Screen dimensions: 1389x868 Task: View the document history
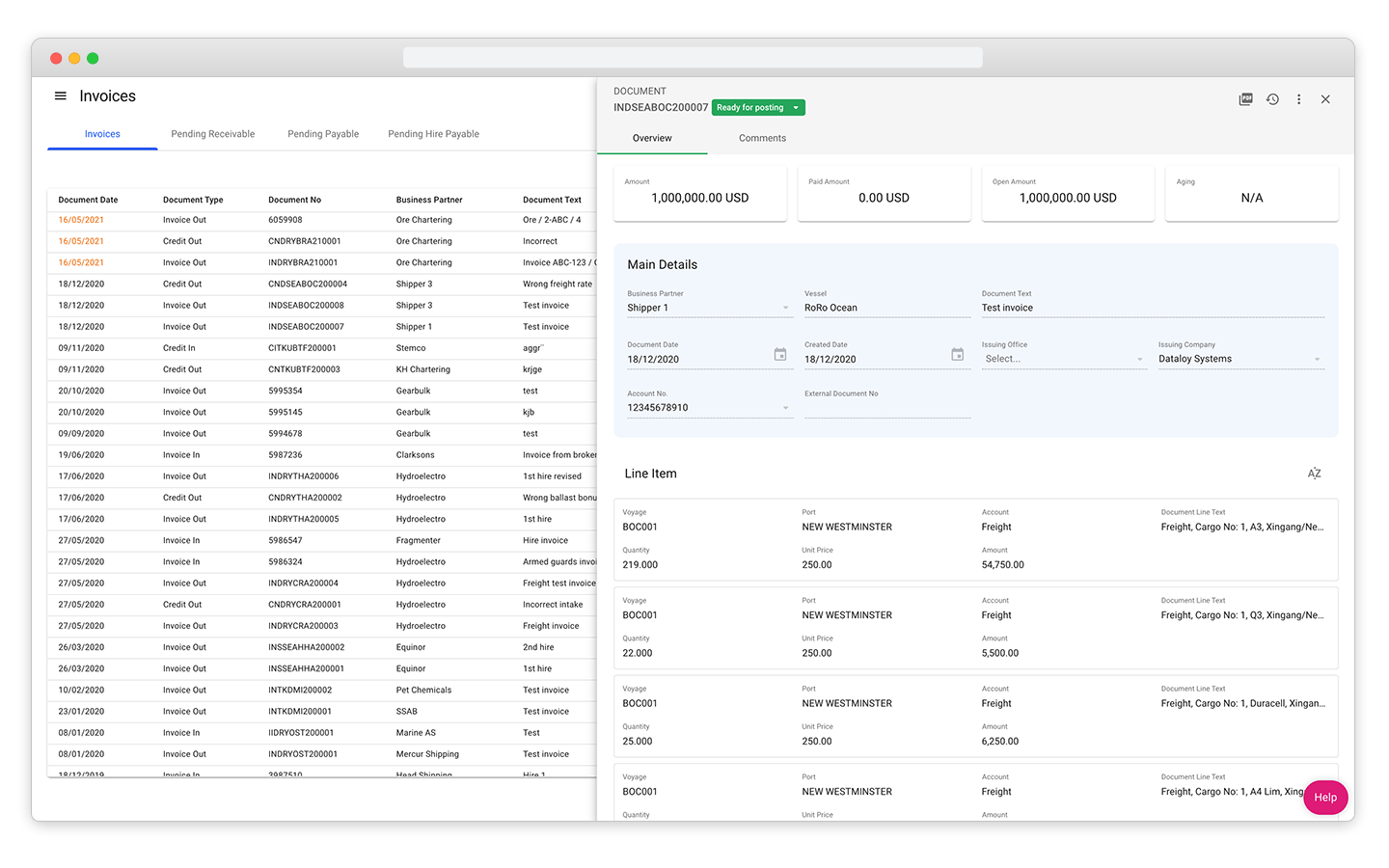click(1272, 99)
